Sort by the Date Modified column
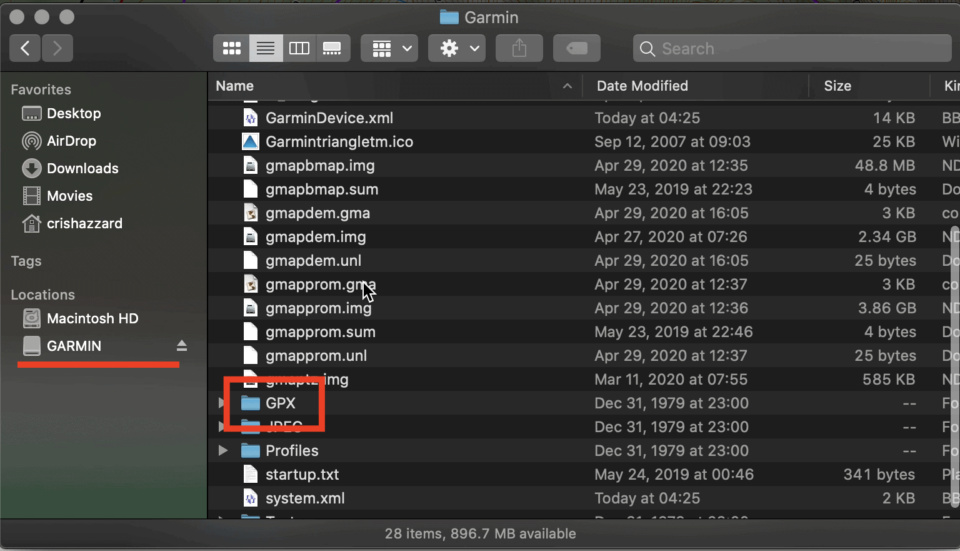 click(642, 86)
